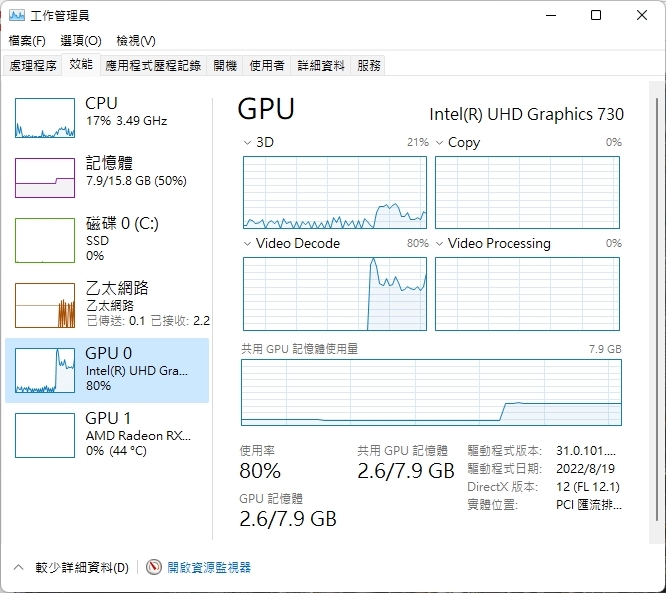The height and width of the screenshot is (593, 666).
Task: Switch to the 處理程序 tab
Action: pos(33,65)
